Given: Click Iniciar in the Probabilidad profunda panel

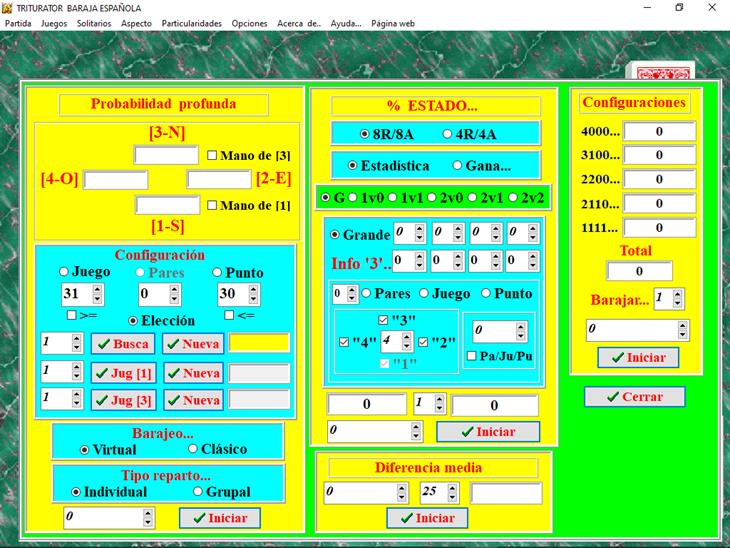Looking at the screenshot, I should point(220,518).
